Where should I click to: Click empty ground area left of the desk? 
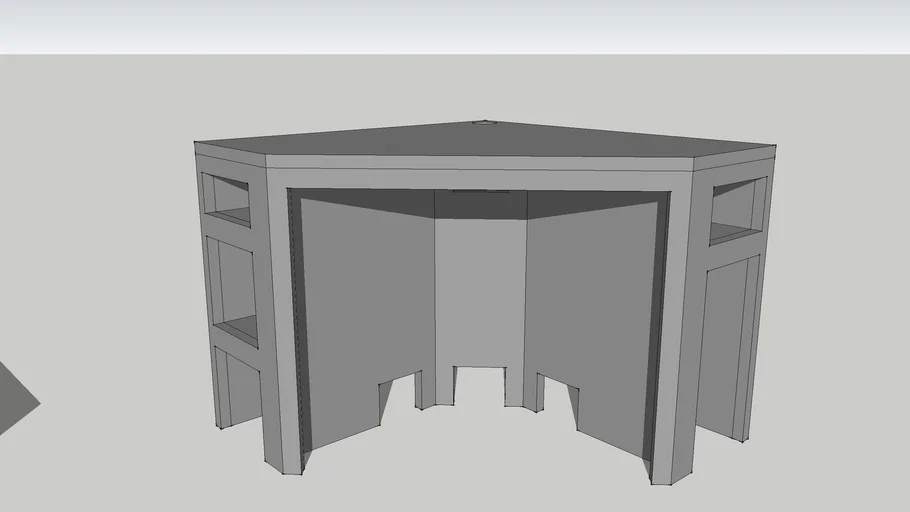[x=100, y=250]
